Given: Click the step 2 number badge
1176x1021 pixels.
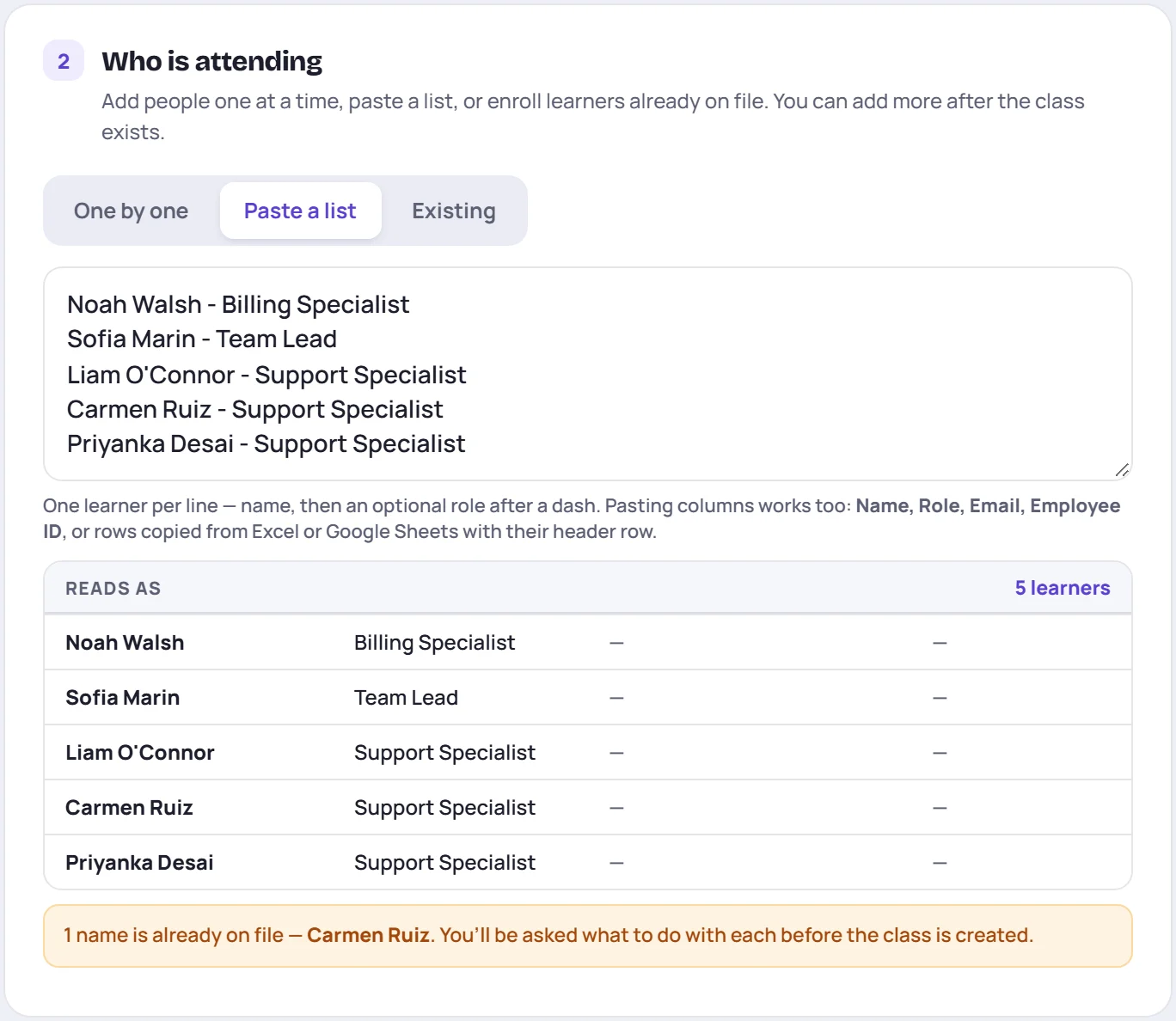Looking at the screenshot, I should coord(64,61).
